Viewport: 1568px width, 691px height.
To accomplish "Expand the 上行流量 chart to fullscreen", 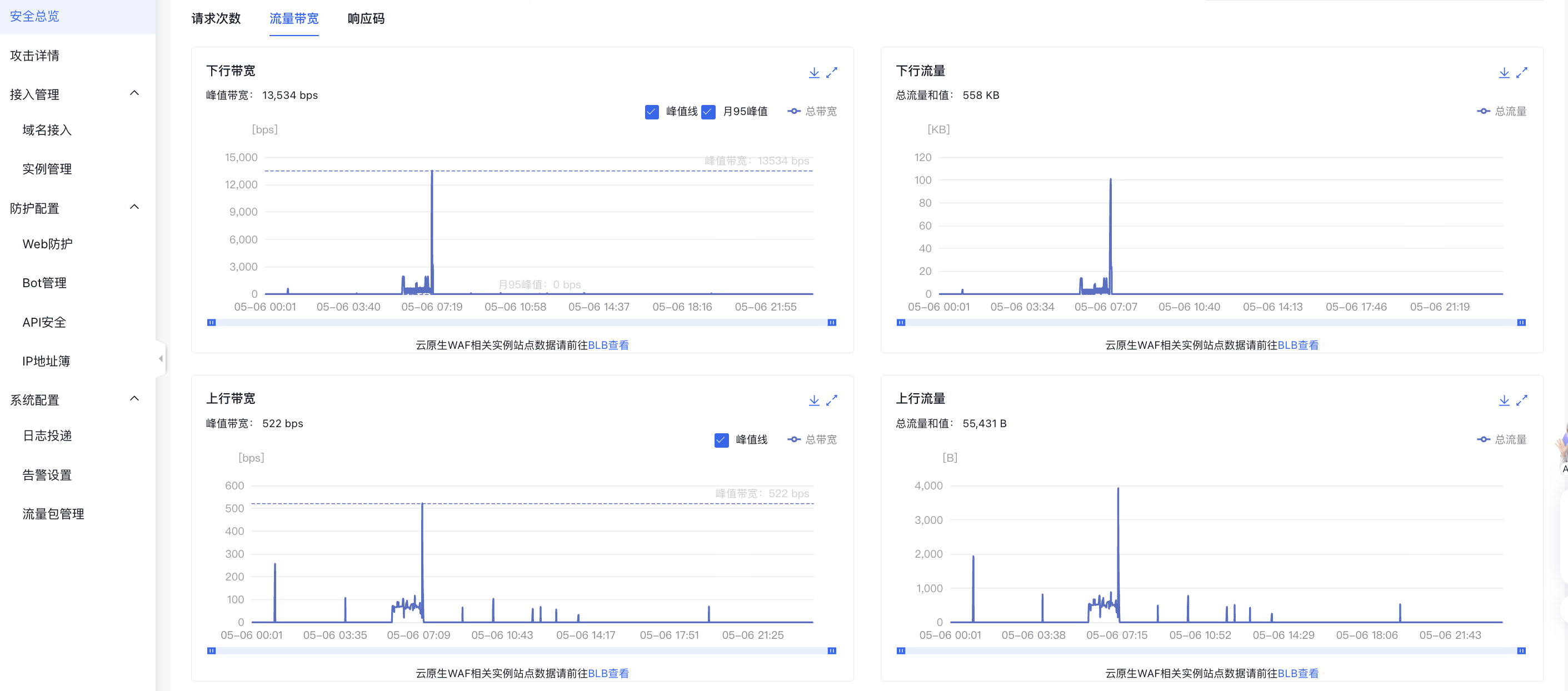I will (1521, 400).
